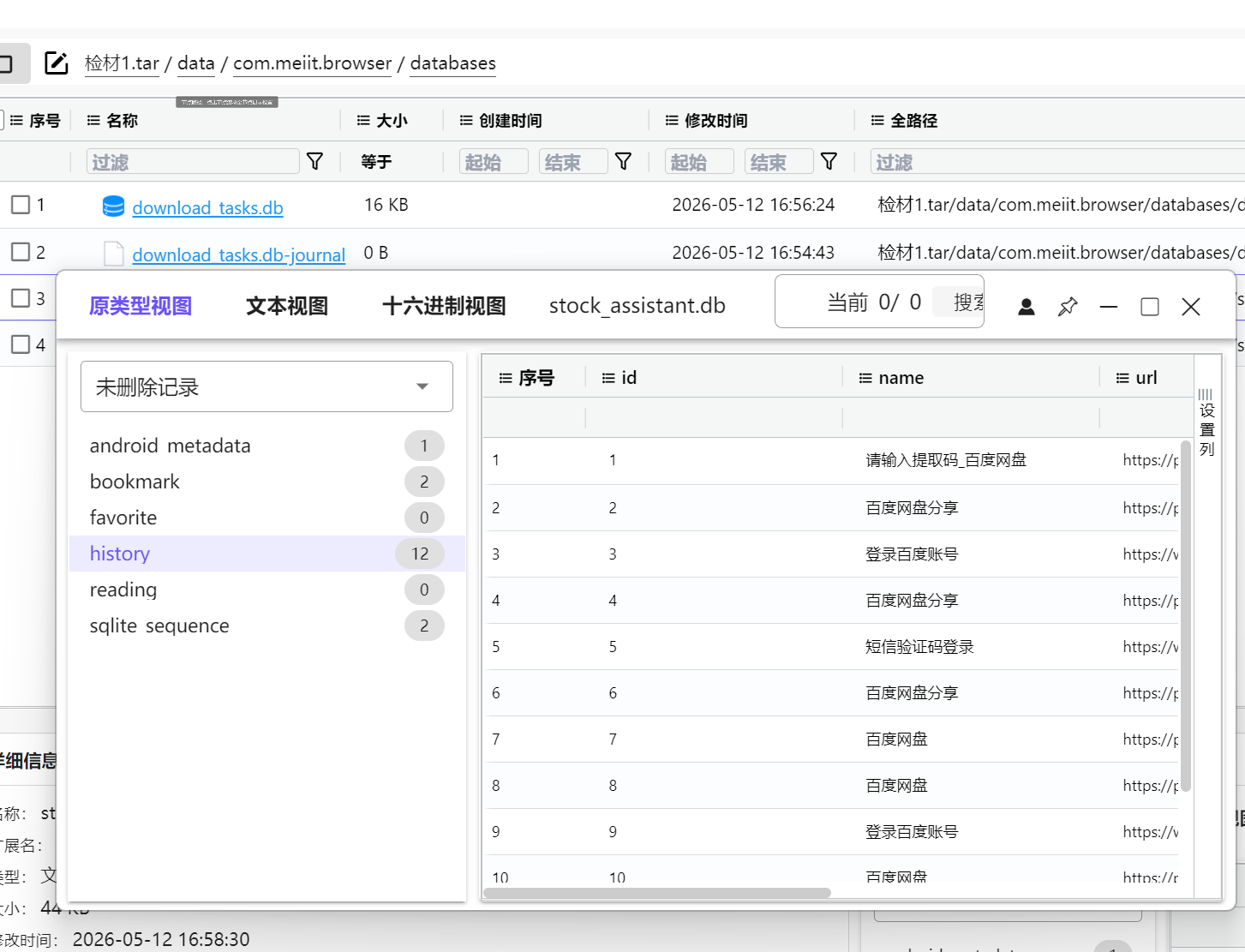1245x952 pixels.
Task: Open the id column menu icon
Action: [608, 378]
